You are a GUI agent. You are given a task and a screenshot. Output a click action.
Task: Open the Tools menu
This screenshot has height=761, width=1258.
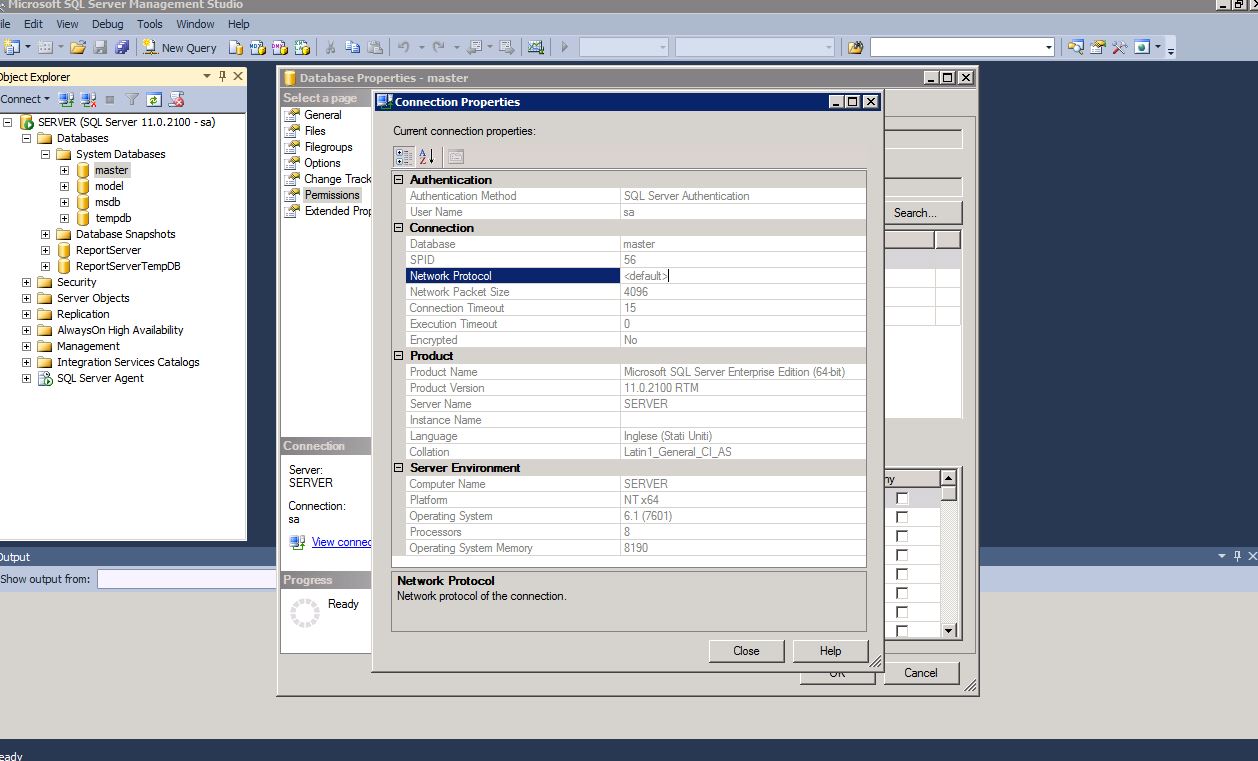[150, 24]
